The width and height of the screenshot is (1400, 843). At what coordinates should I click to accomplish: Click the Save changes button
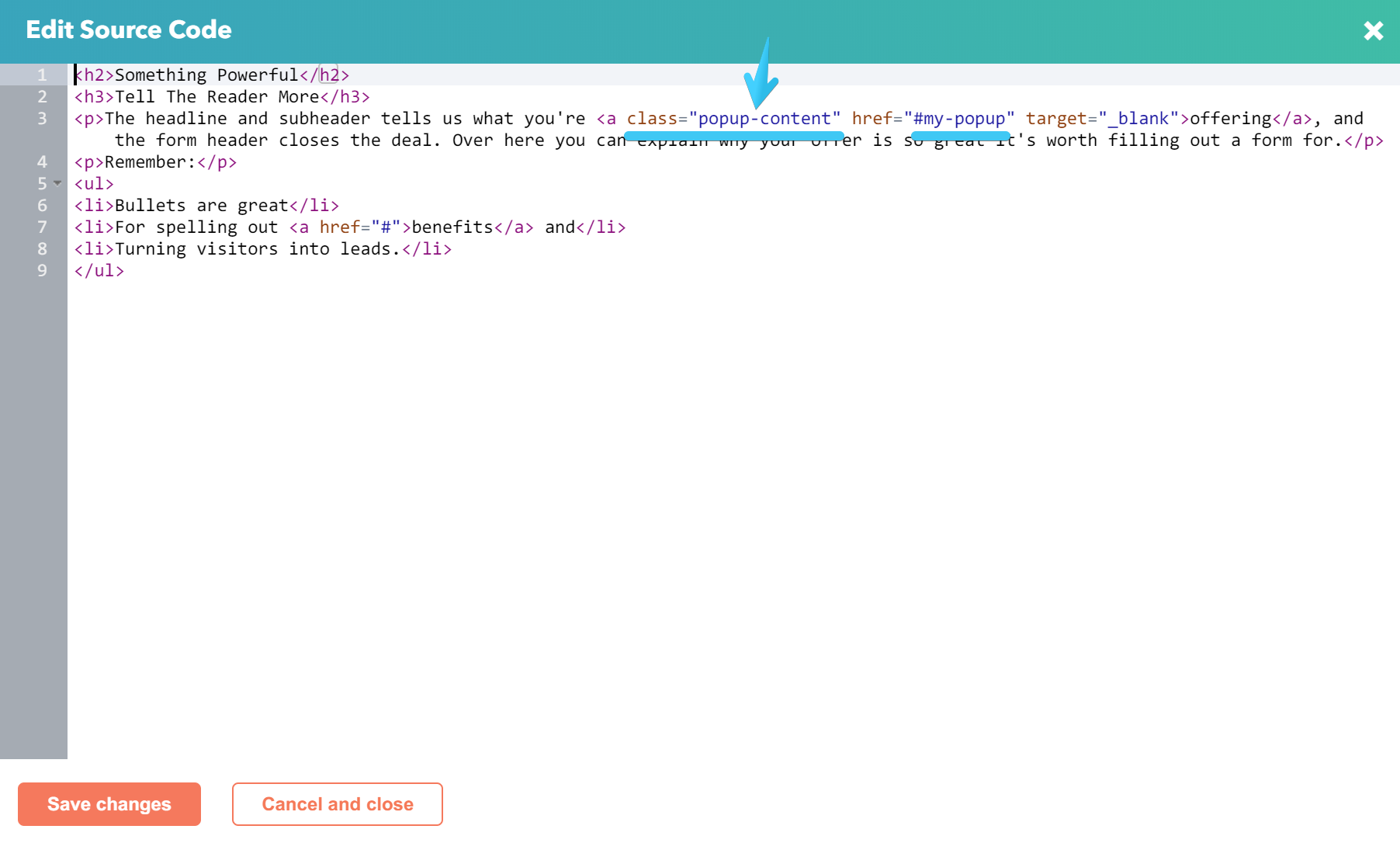(x=109, y=804)
